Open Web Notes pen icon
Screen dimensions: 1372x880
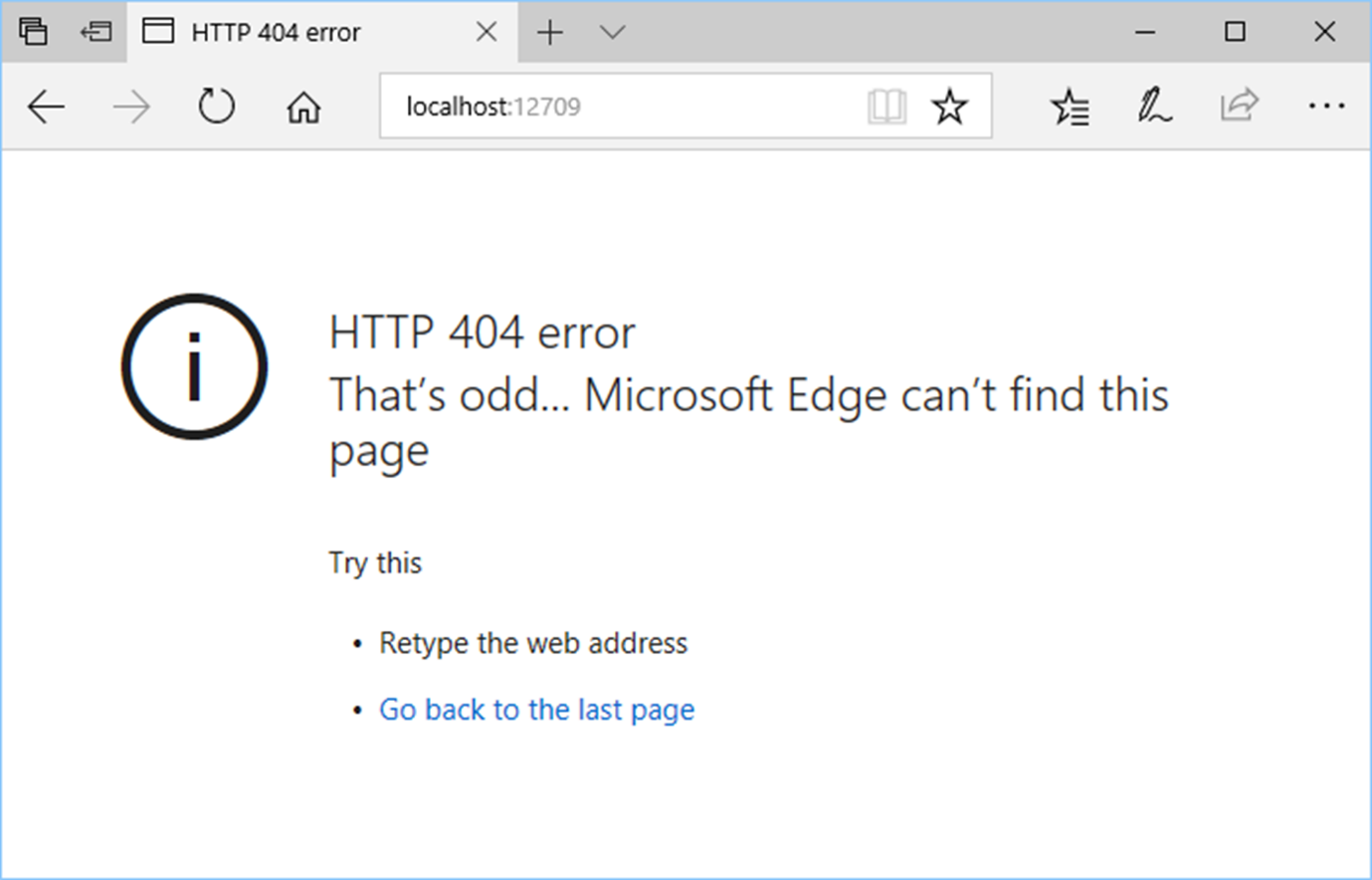(1154, 106)
